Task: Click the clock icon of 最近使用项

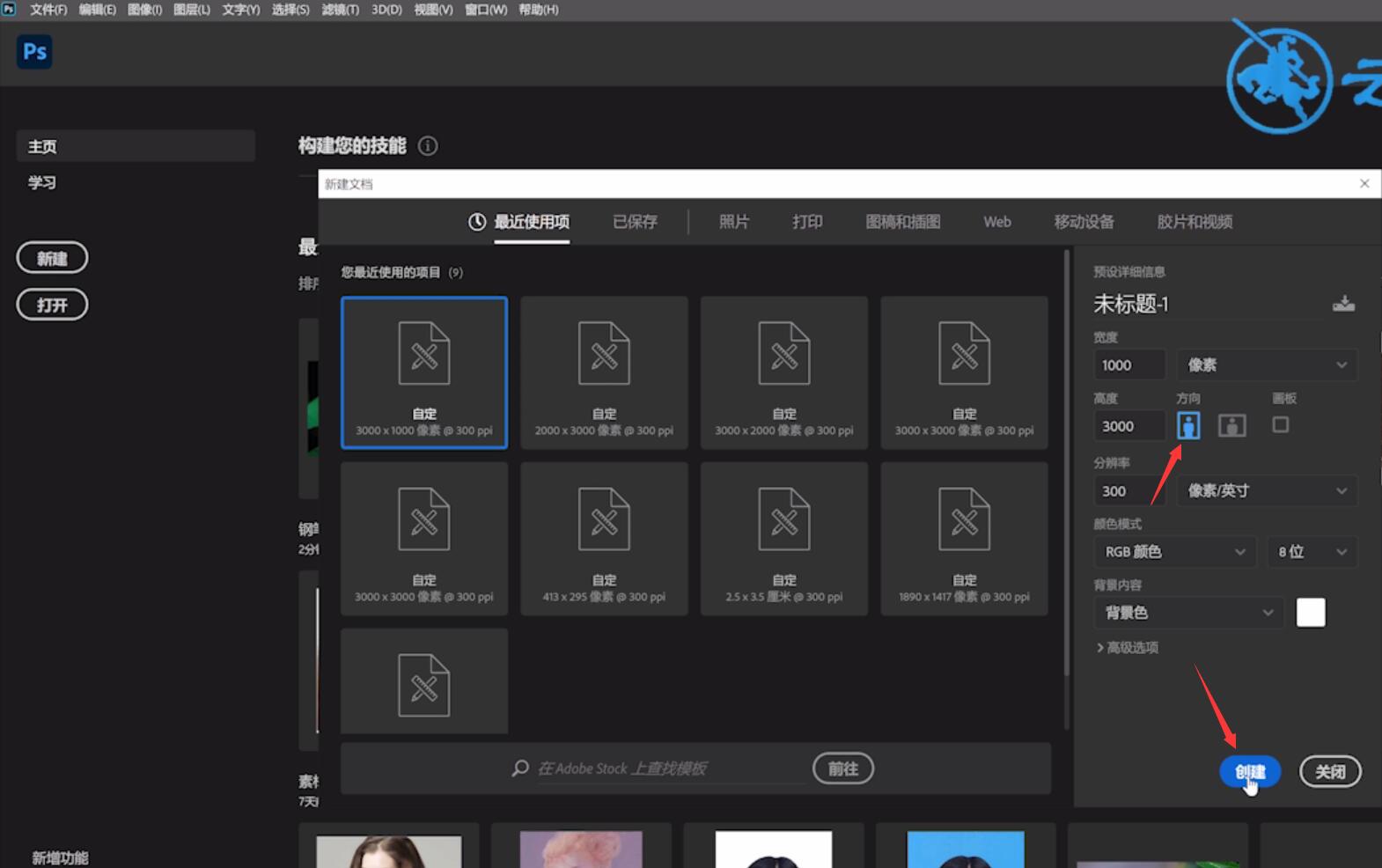Action: (x=477, y=222)
